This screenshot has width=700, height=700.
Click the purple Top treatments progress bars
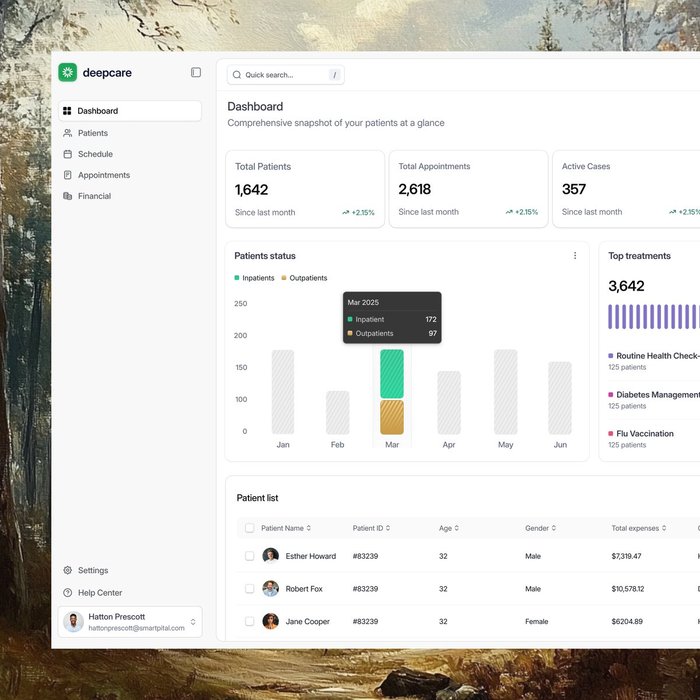coord(654,317)
